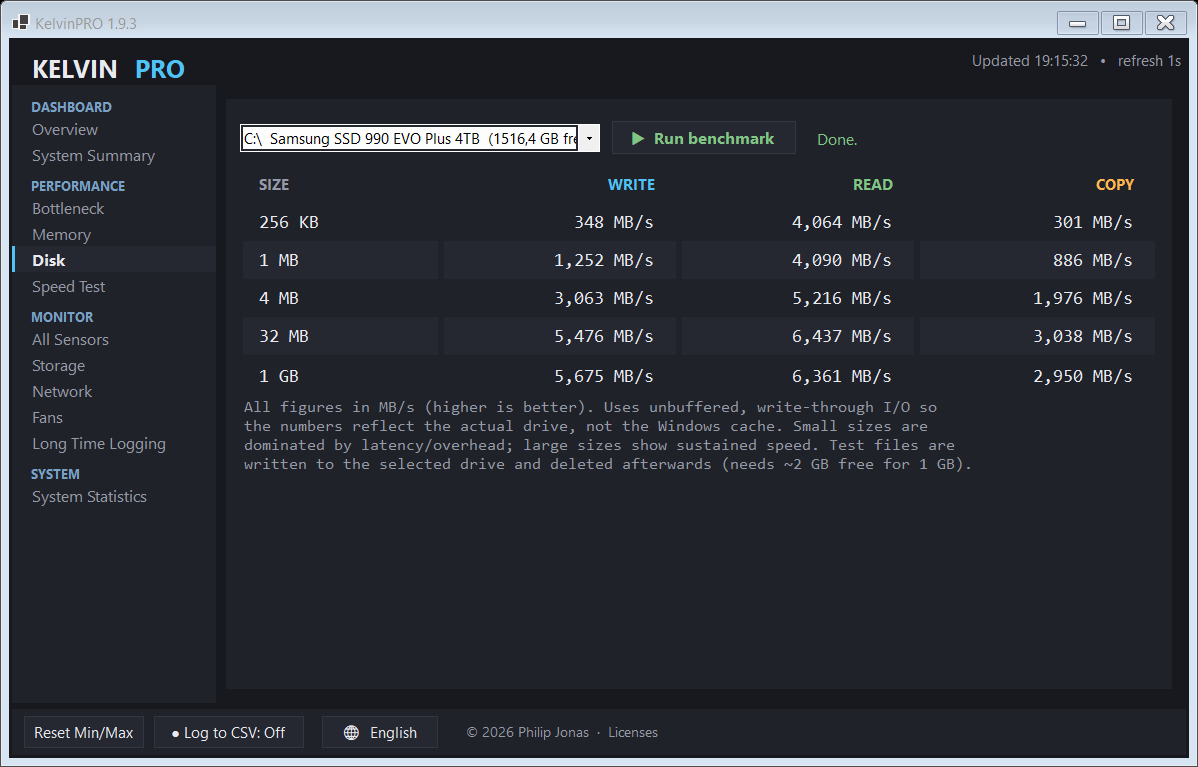Minimize the KelvinPRO window

coord(1078,23)
